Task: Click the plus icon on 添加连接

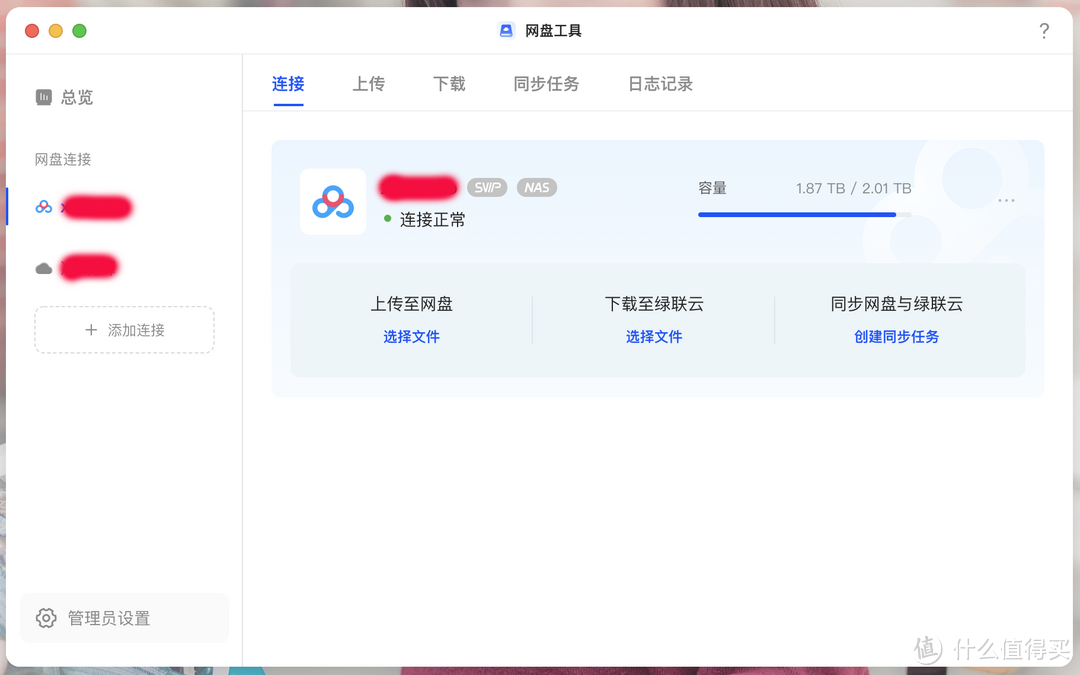Action: [x=90, y=329]
